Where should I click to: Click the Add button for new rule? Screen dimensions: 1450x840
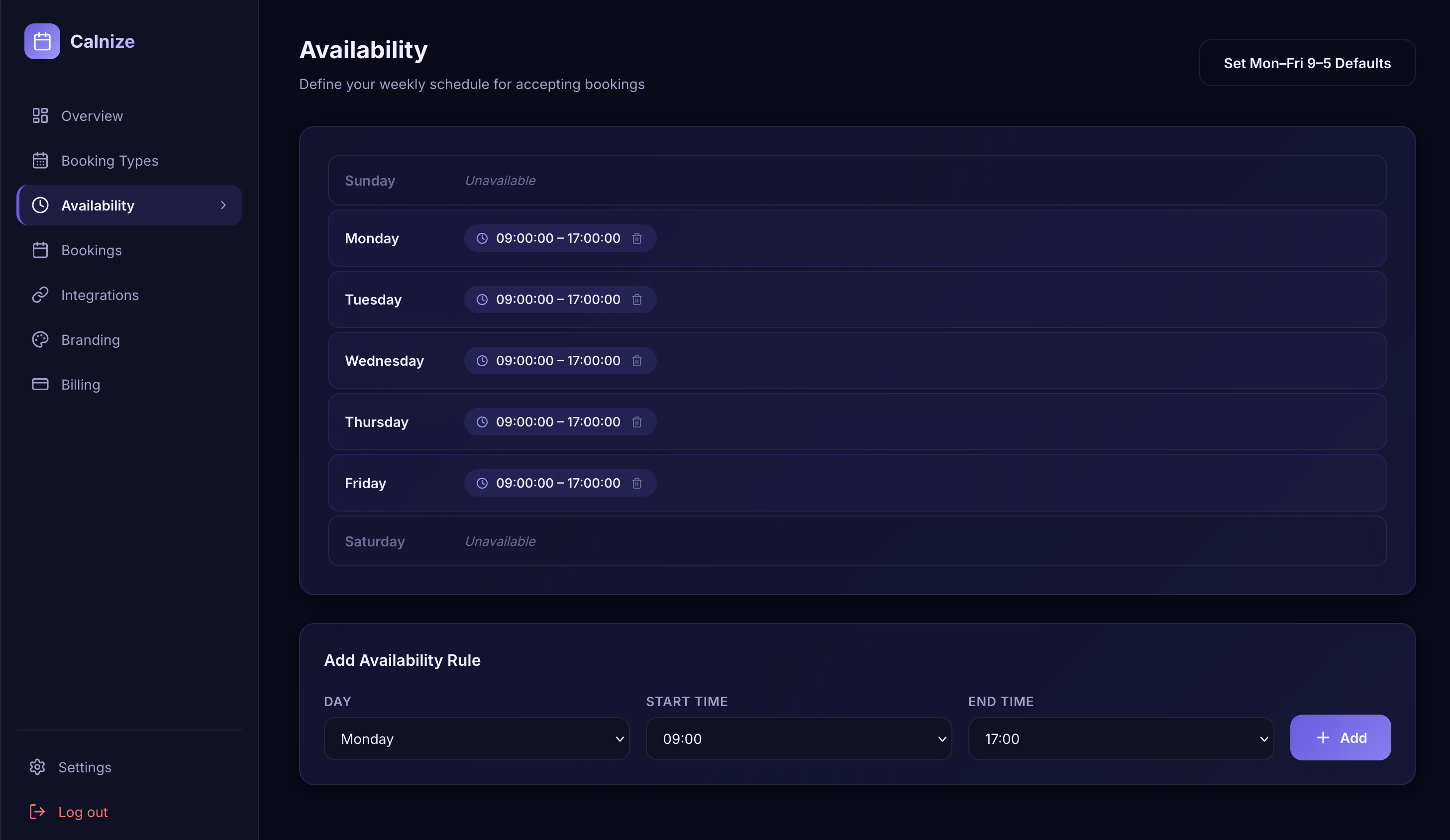1340,737
